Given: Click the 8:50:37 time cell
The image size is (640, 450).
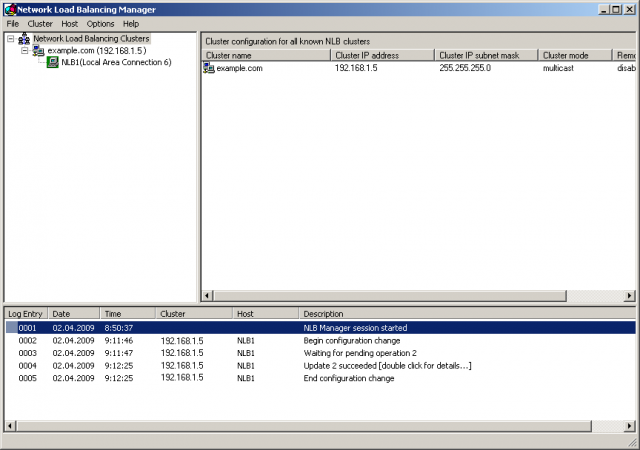Looking at the screenshot, I should click(x=119, y=328).
